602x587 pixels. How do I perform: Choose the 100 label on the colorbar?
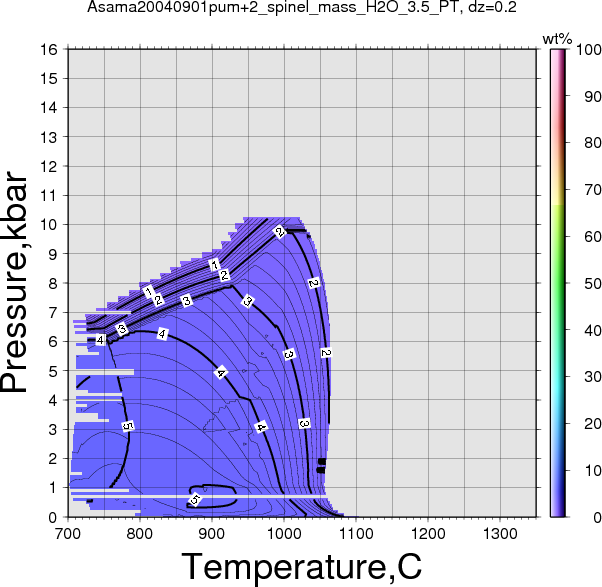(589, 50)
